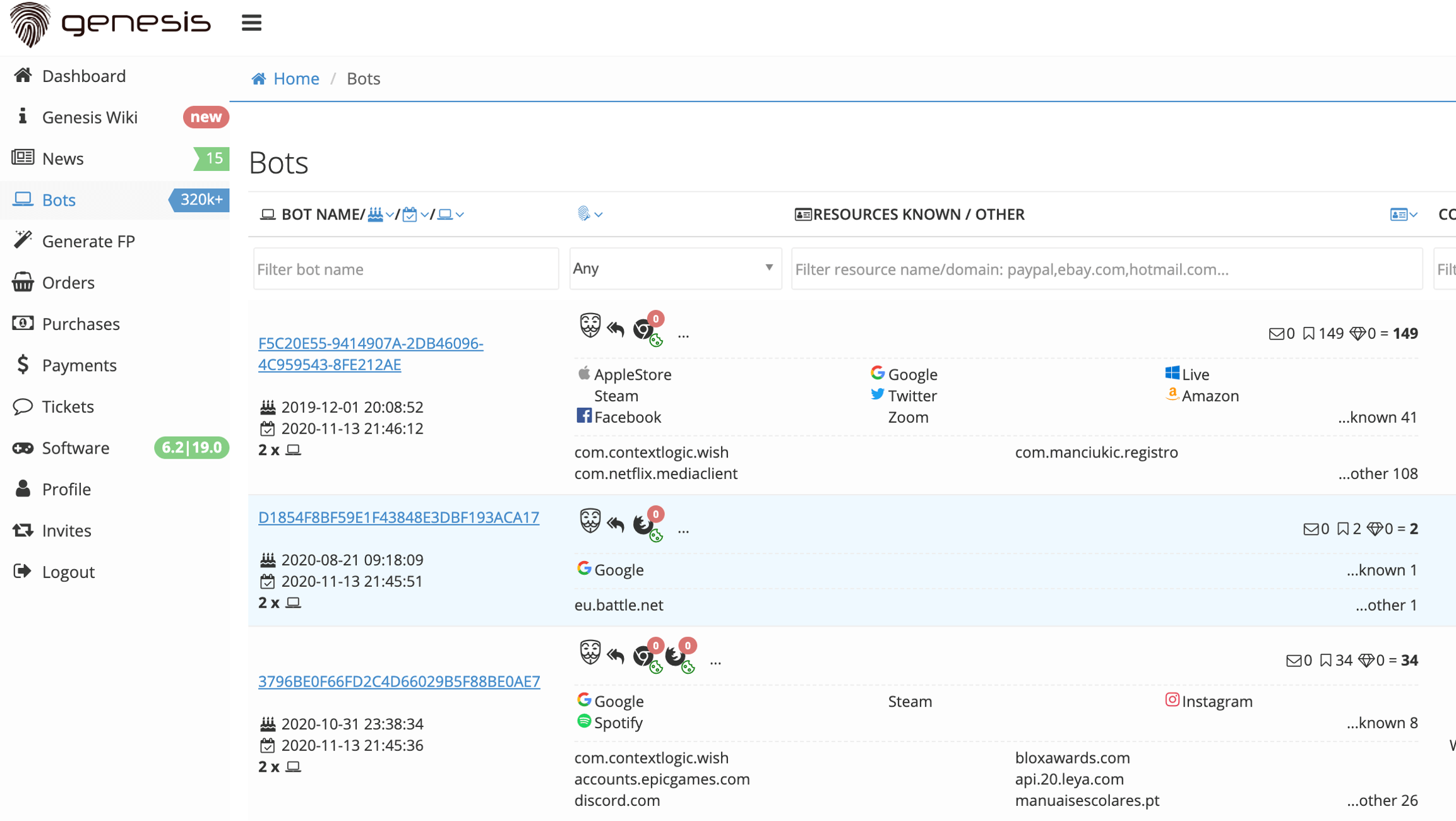Click the News badge showing 15 notifications
The image size is (1456, 821).
212,158
